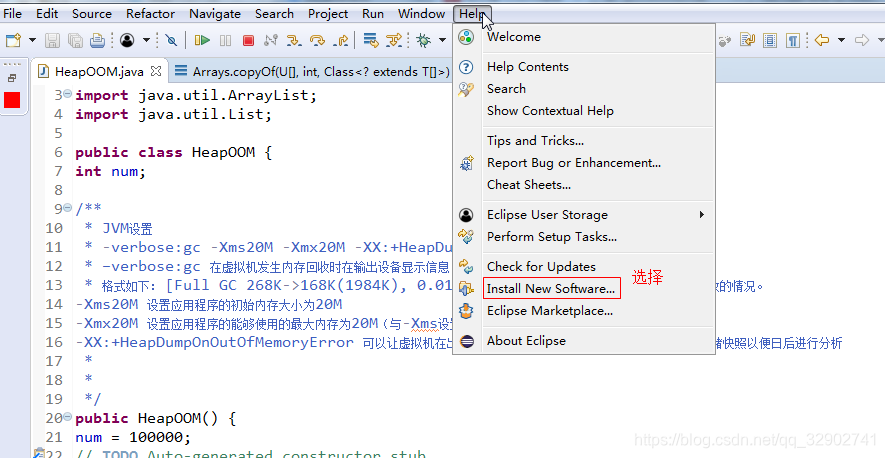Click the Debug bug icon

pos(423,40)
